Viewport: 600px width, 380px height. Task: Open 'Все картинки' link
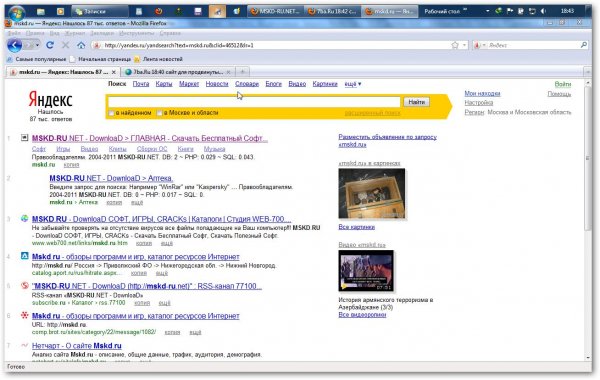tap(356, 227)
